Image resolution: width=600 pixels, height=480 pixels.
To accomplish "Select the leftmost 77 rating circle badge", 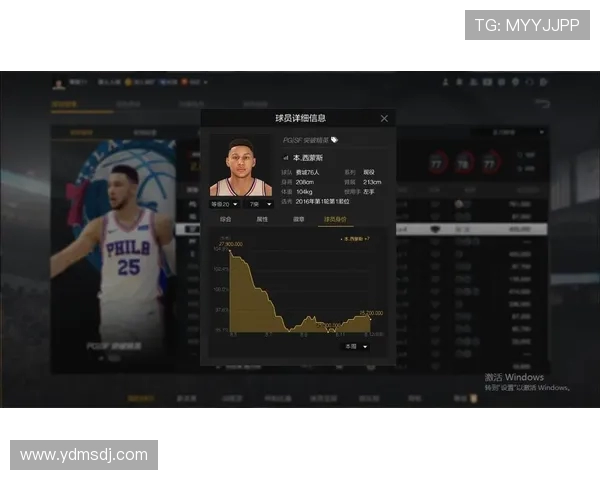I will pos(436,162).
